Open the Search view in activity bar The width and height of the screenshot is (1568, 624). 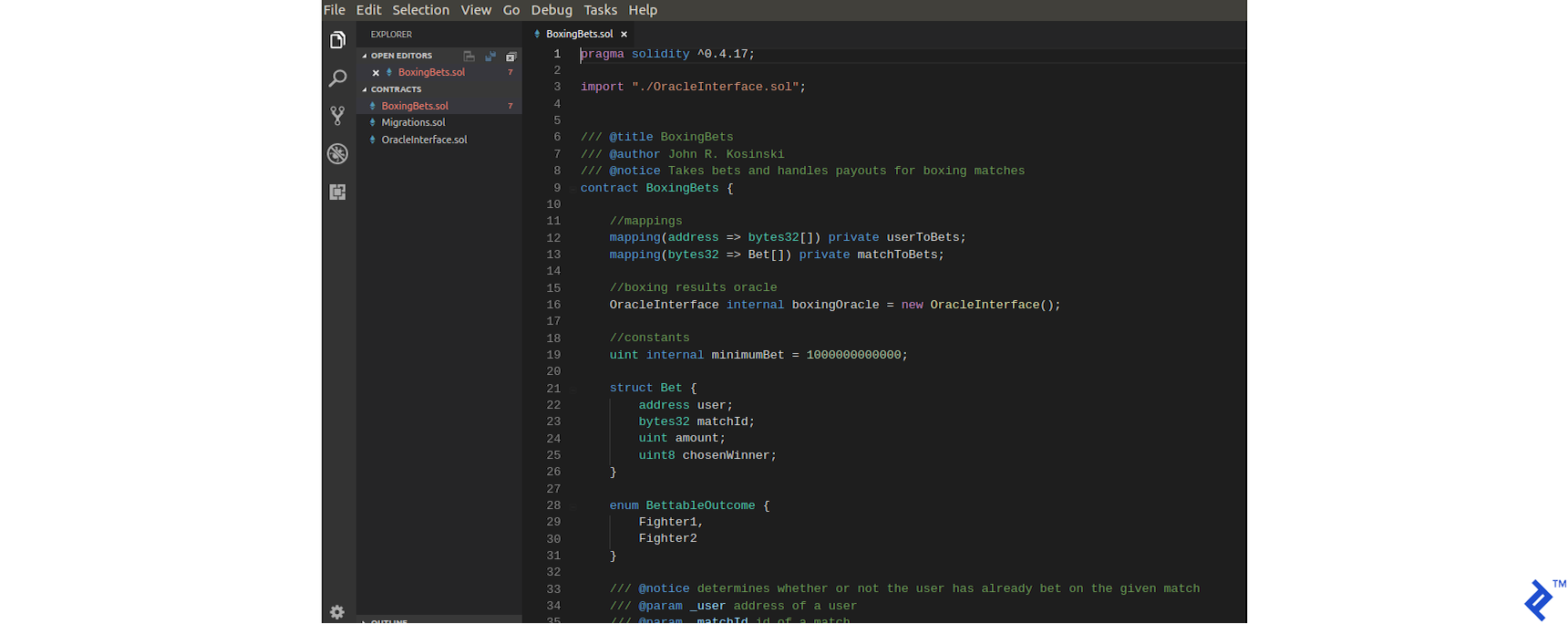pyautogui.click(x=337, y=78)
